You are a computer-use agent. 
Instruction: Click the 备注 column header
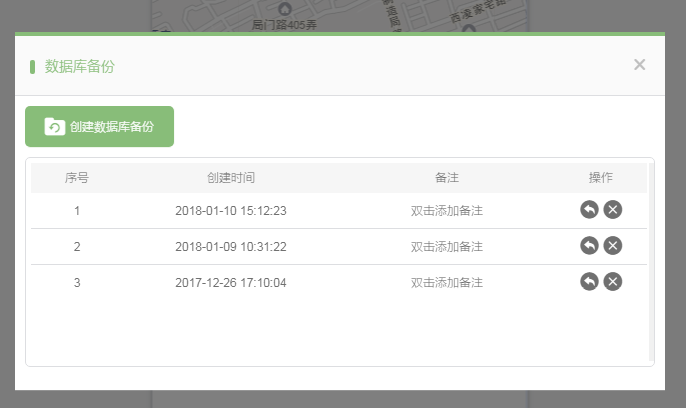(447, 177)
